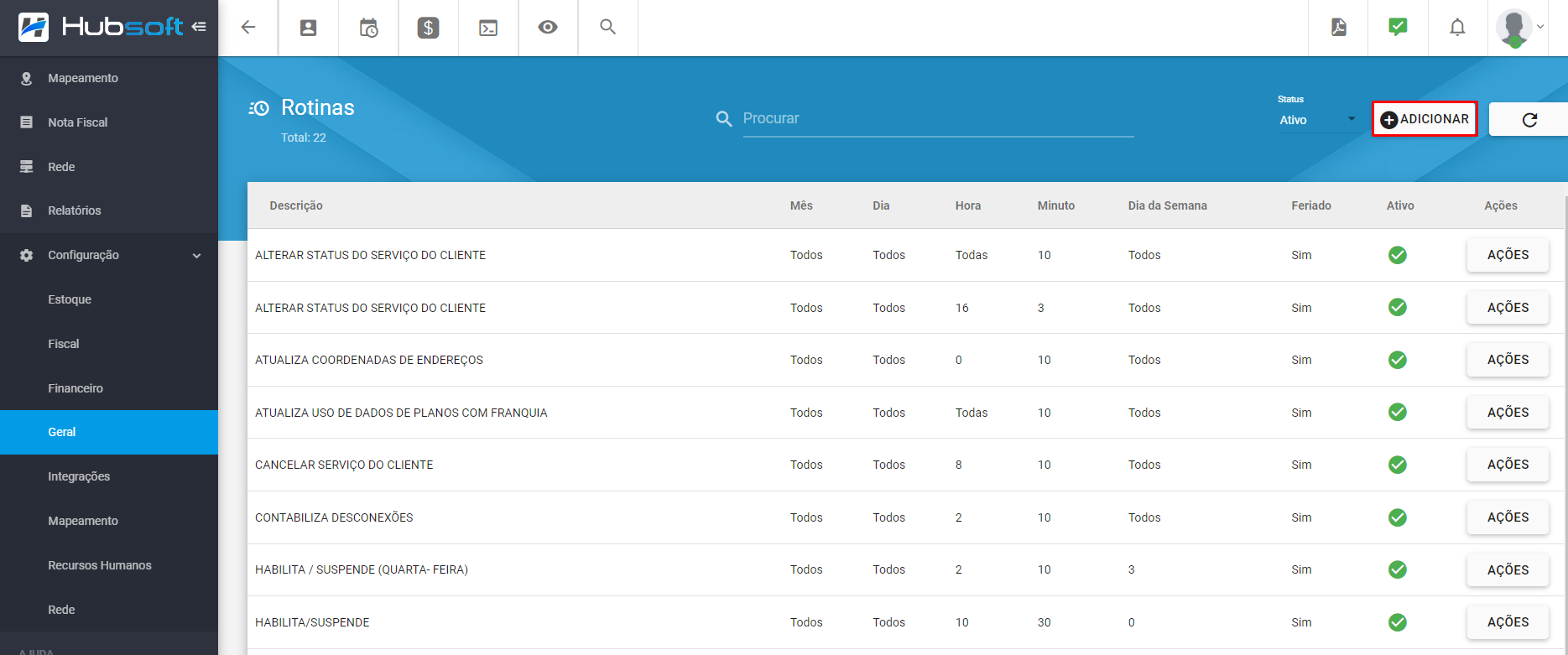Screen dimensions: 1568x655
Task: Open AÇÕES menu for HABILITA/SUSPENDE row
Action: click(1508, 622)
